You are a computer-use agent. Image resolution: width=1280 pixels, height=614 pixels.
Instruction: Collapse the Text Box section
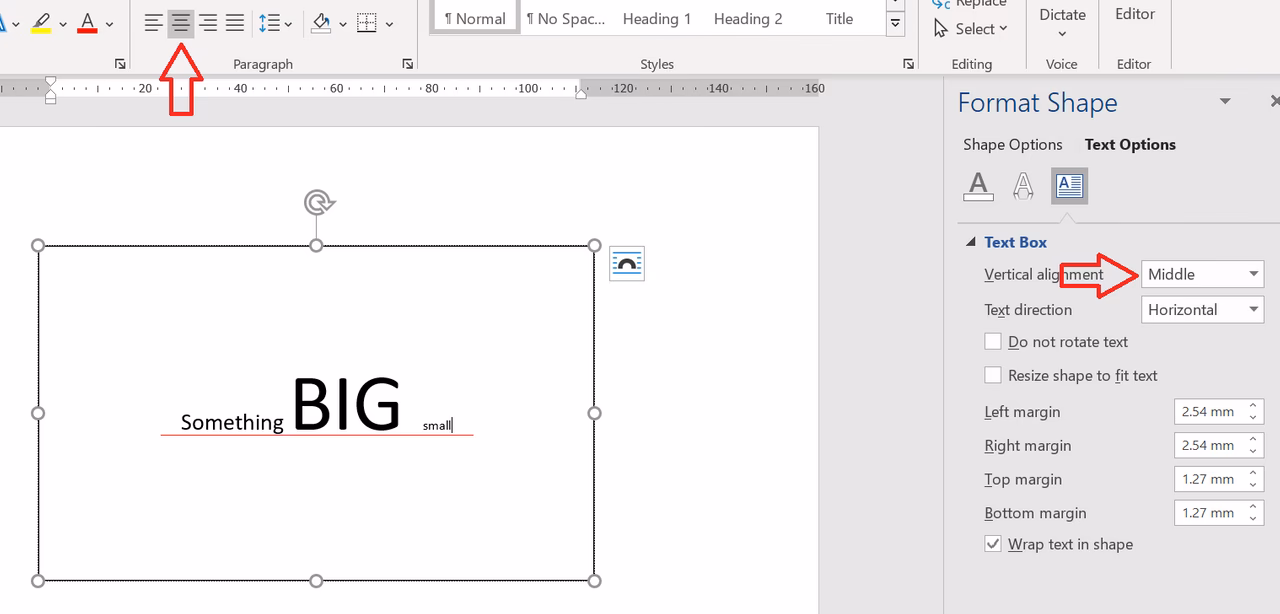click(969, 241)
